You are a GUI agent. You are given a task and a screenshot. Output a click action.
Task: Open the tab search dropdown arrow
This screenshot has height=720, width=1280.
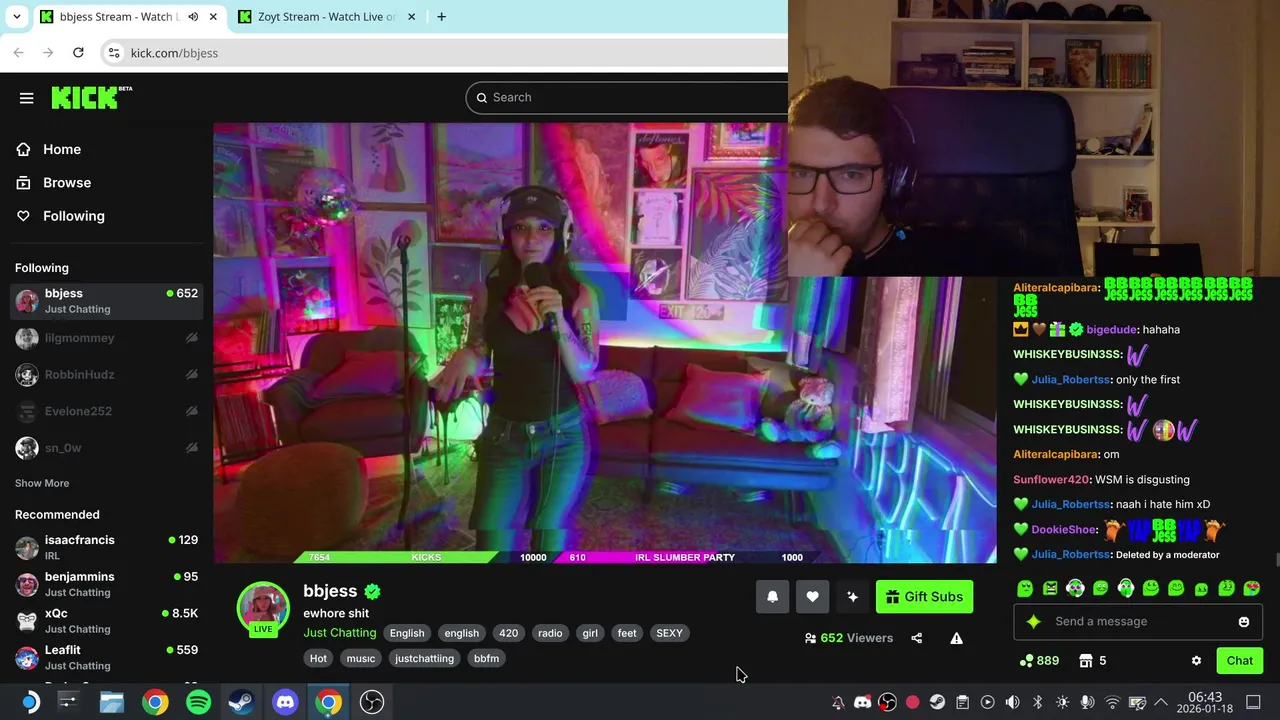point(16,17)
